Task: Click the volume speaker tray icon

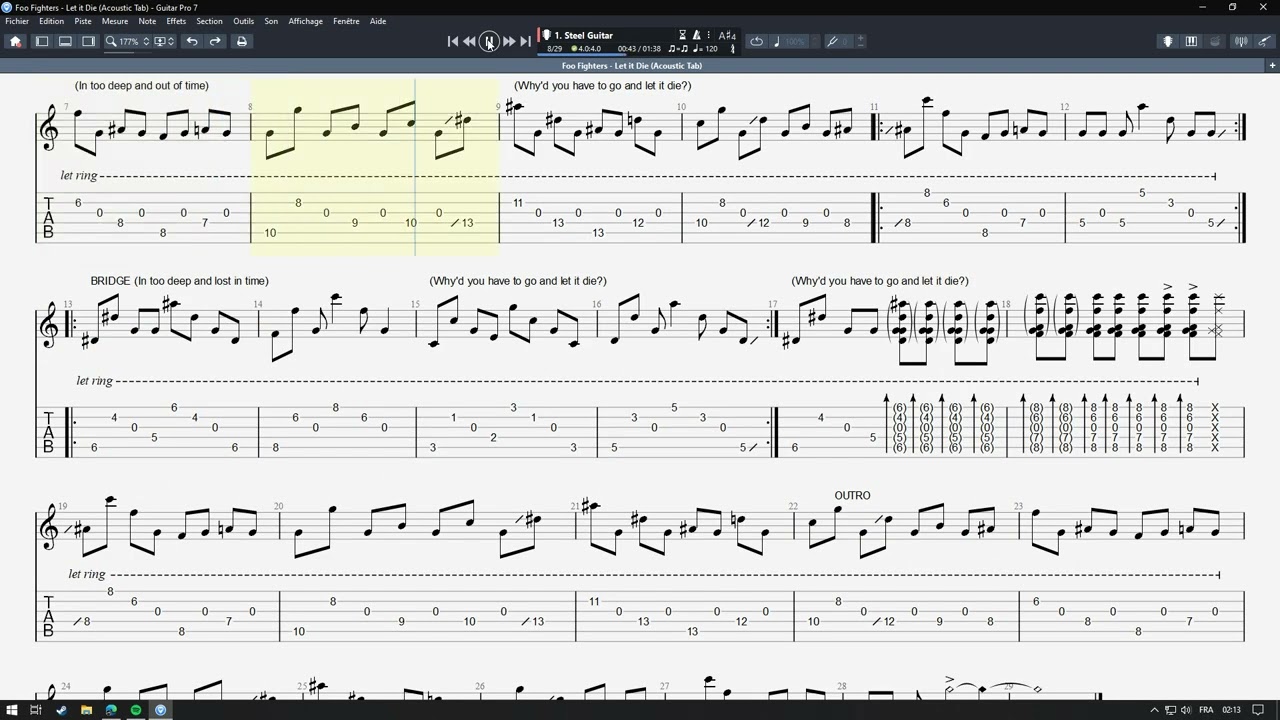Action: 1186,710
